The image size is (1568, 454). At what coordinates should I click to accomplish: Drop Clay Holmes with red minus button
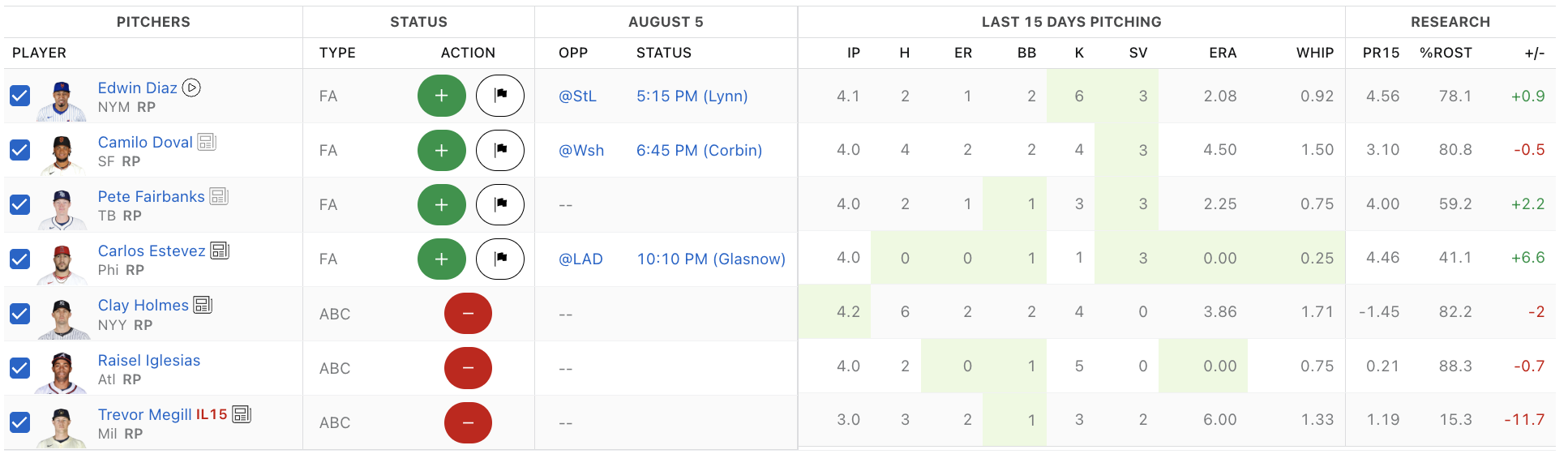tap(468, 314)
